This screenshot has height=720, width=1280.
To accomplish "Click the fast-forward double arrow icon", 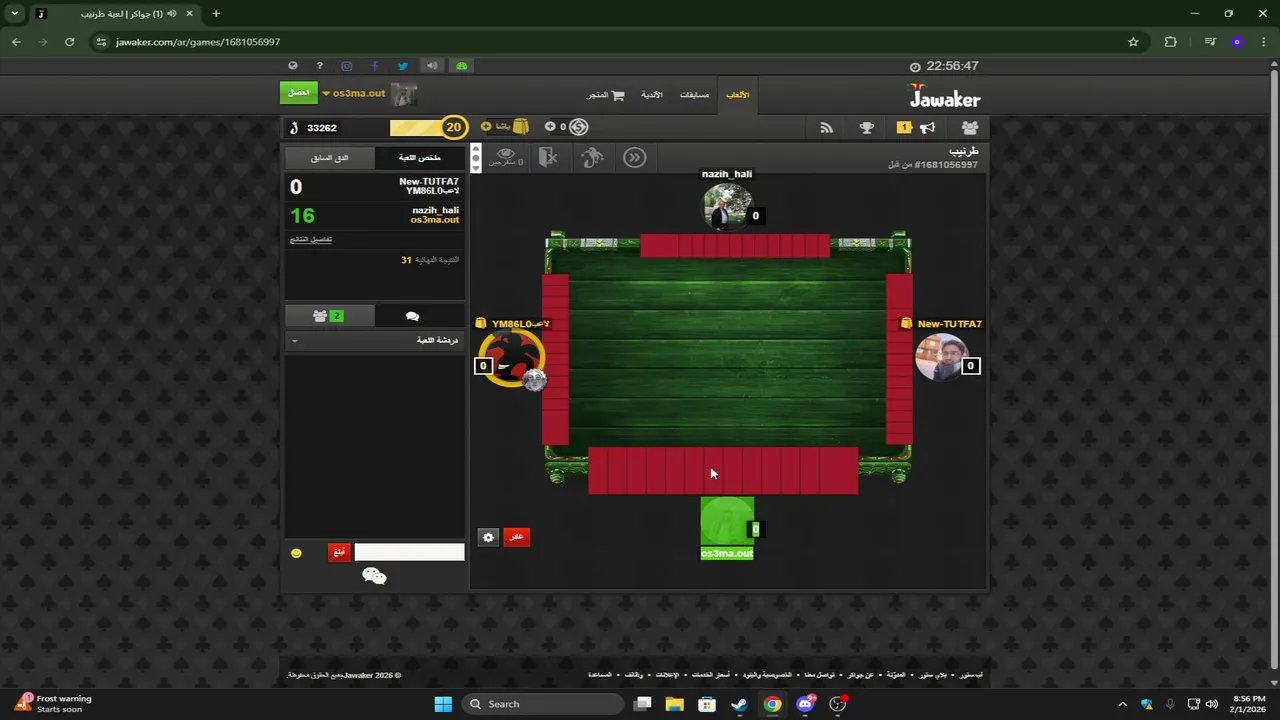I will pos(635,157).
